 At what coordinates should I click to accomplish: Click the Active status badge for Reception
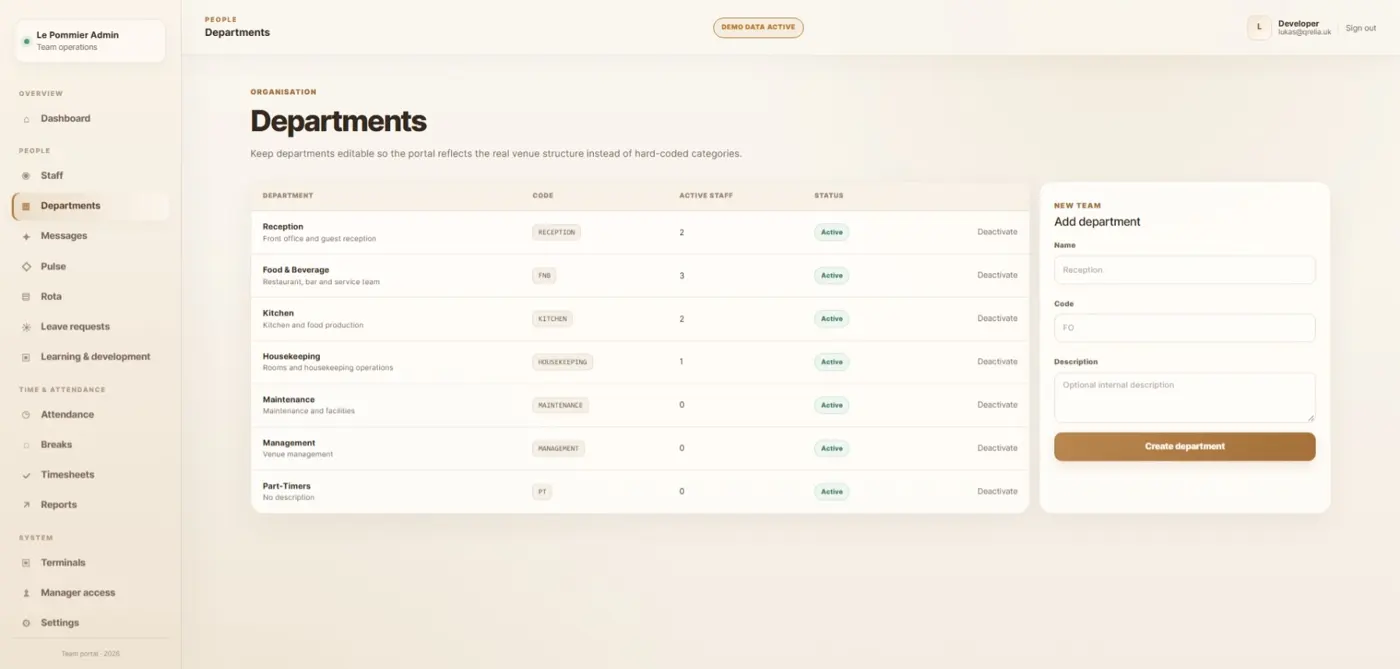click(x=831, y=232)
